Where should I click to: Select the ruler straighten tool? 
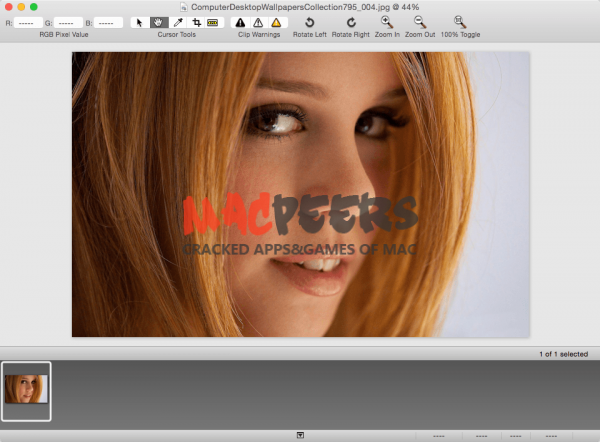[x=213, y=22]
